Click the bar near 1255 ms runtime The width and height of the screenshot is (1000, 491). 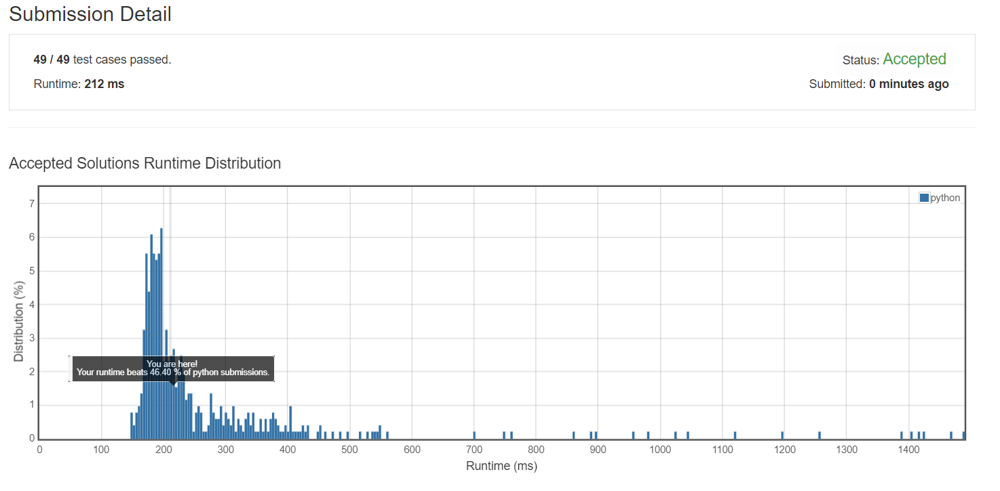819,435
